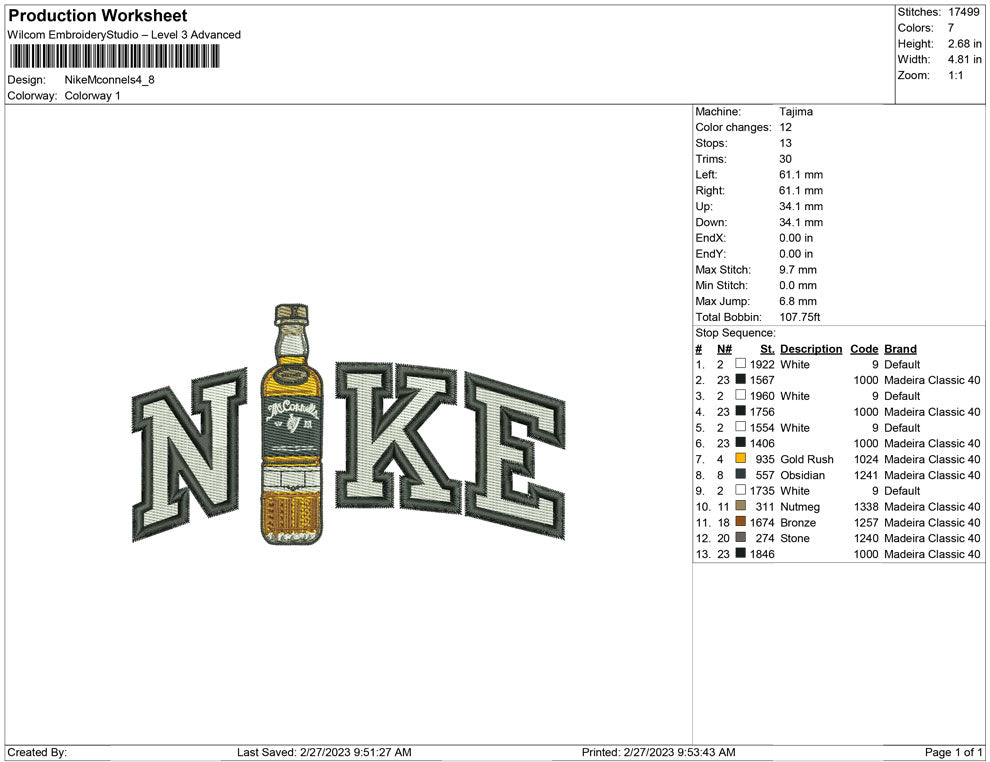Click the letter N in the design
The width and height of the screenshot is (990, 762).
[189, 455]
